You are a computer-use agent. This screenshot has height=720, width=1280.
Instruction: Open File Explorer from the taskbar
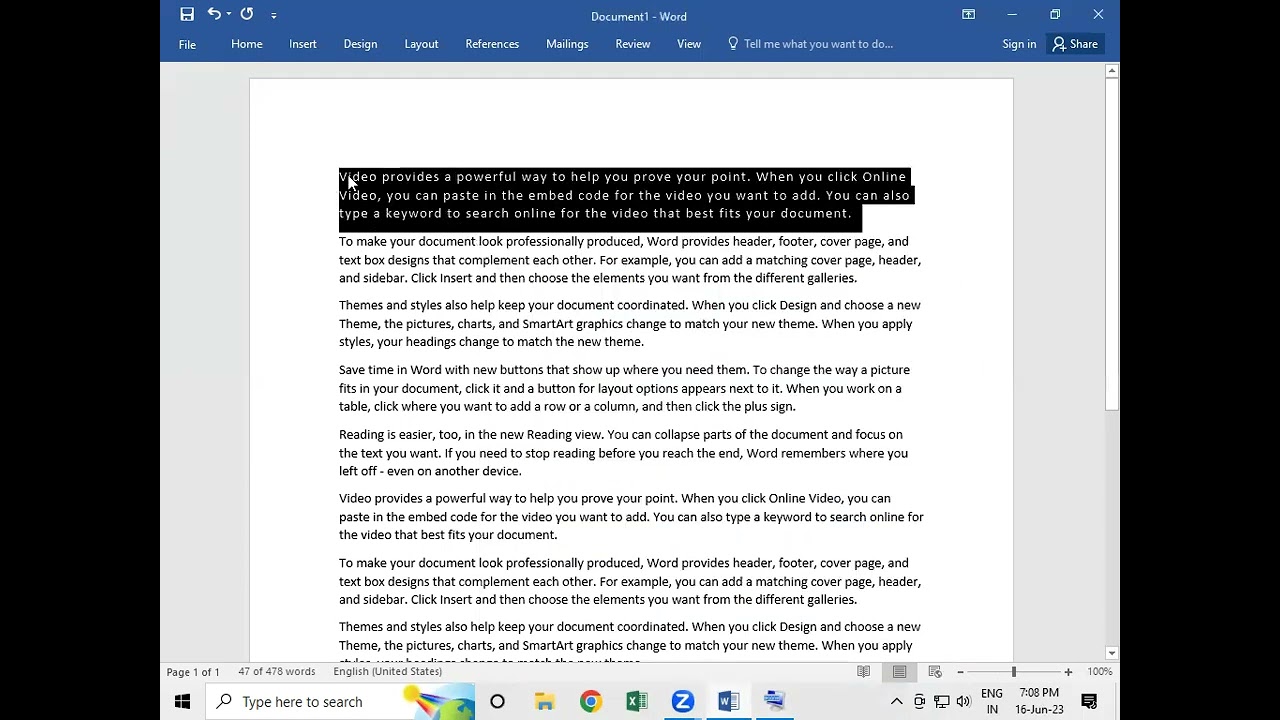tap(544, 702)
